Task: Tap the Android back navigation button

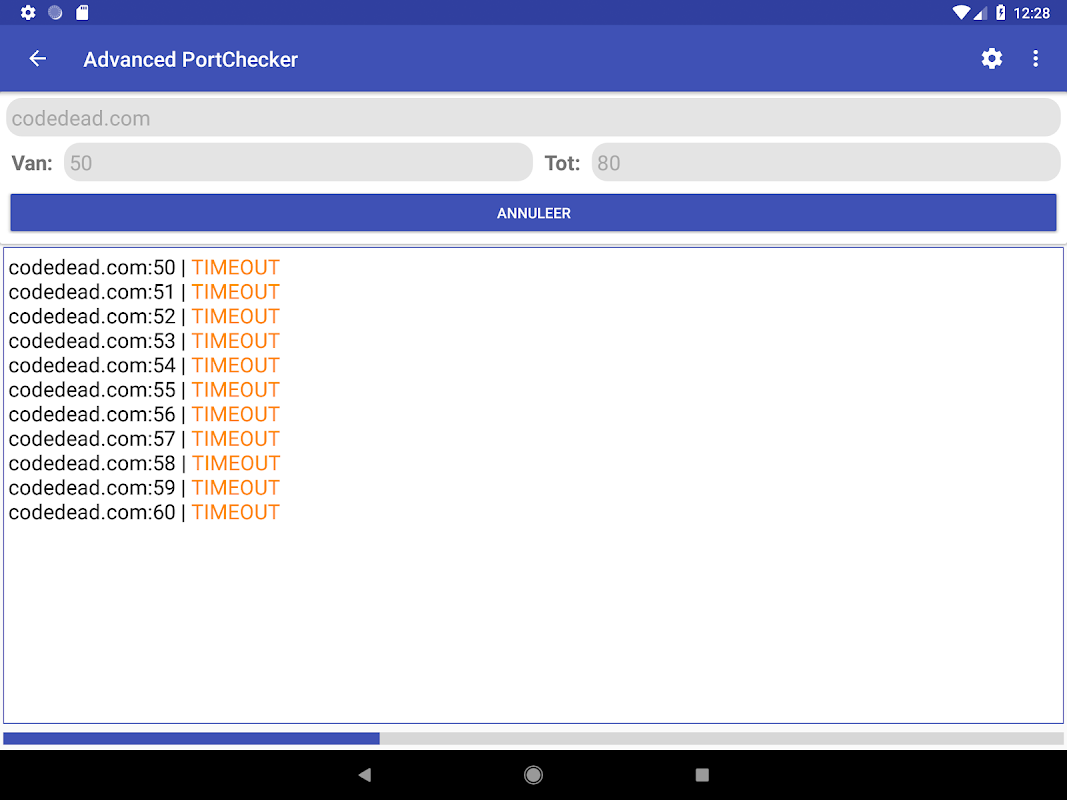Action: pos(365,774)
